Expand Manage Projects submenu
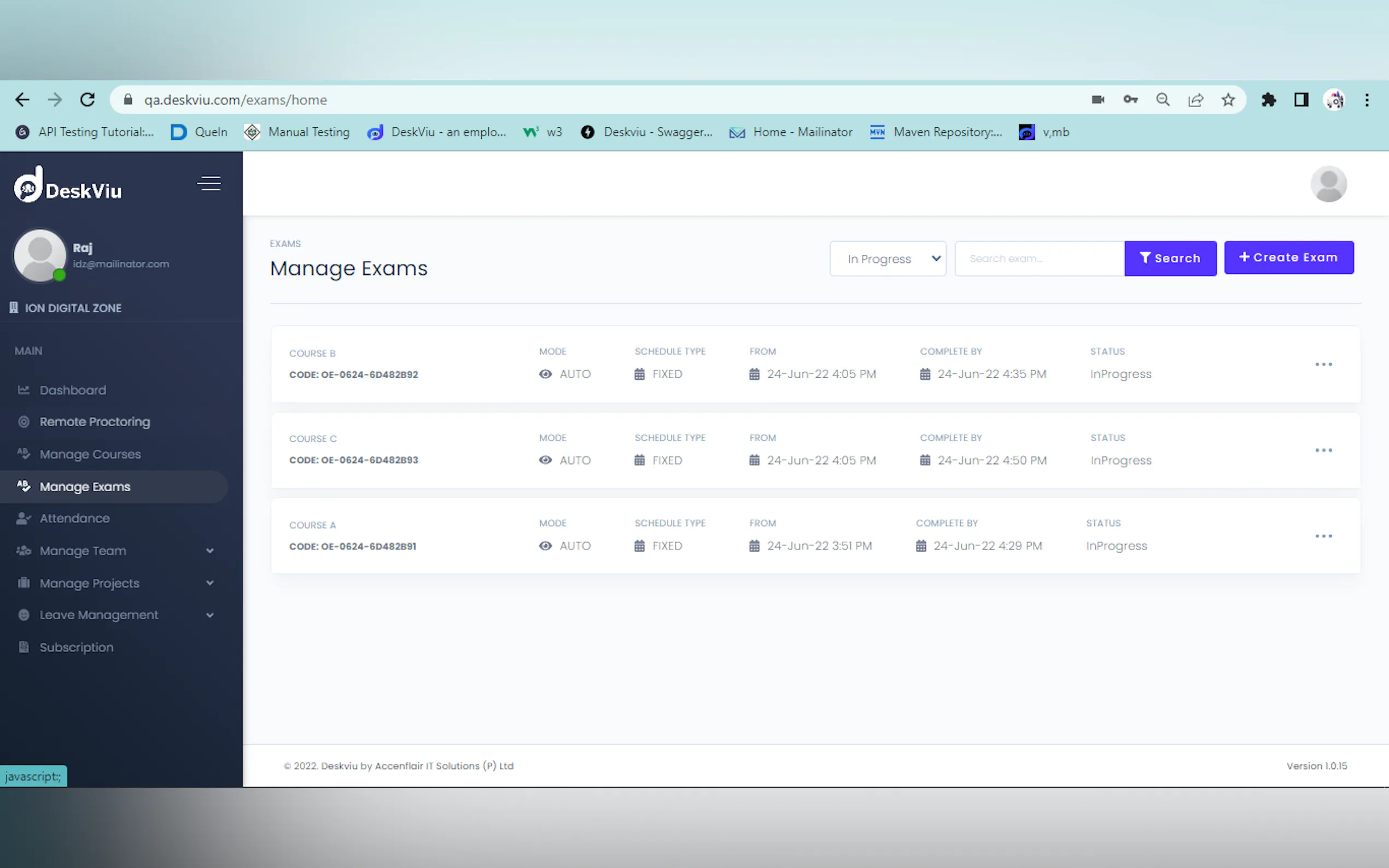This screenshot has height=868, width=1389. [209, 583]
